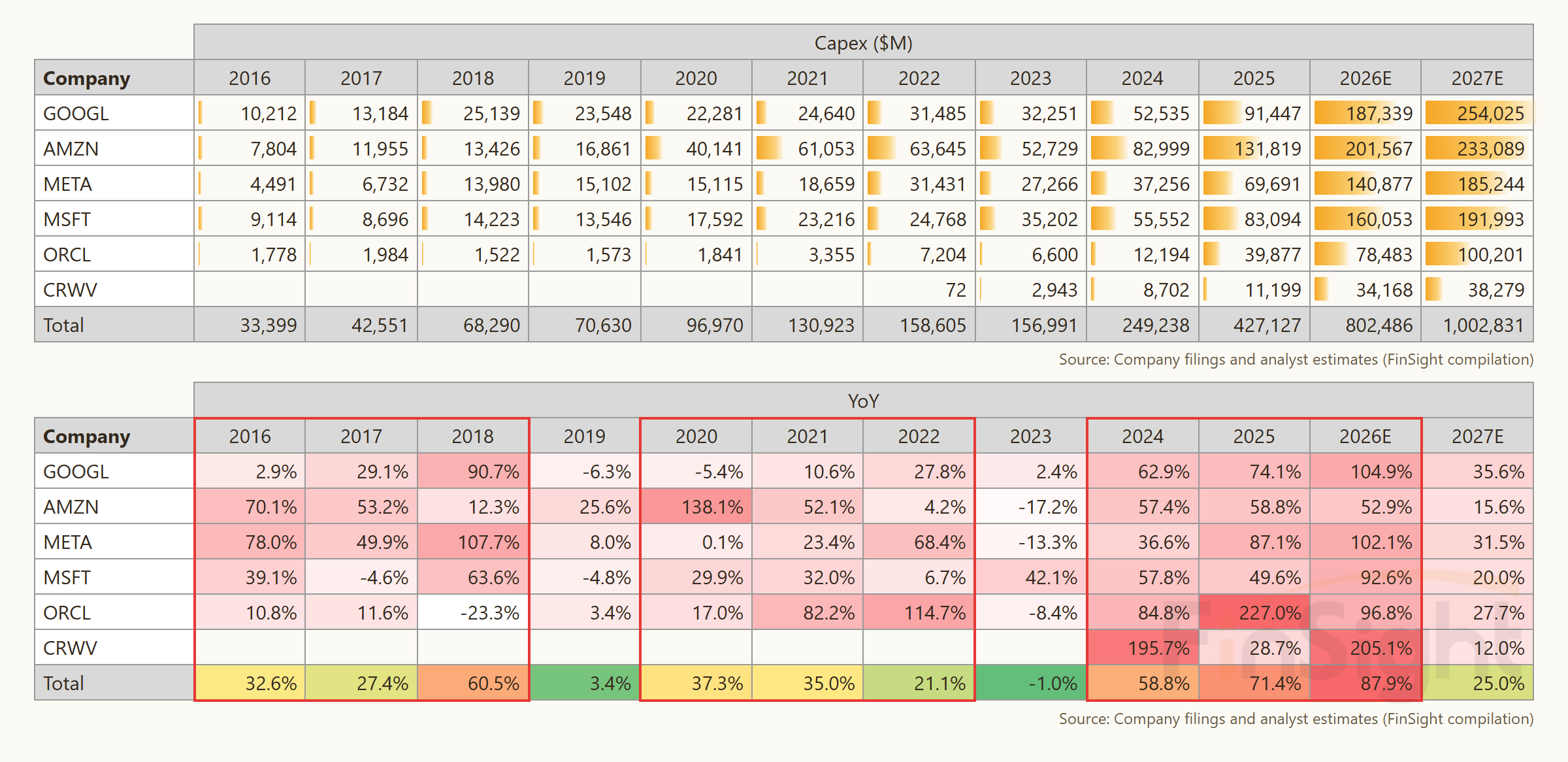
Task: Click ORCL 2027E capex value 100,201
Action: [x=1491, y=254]
